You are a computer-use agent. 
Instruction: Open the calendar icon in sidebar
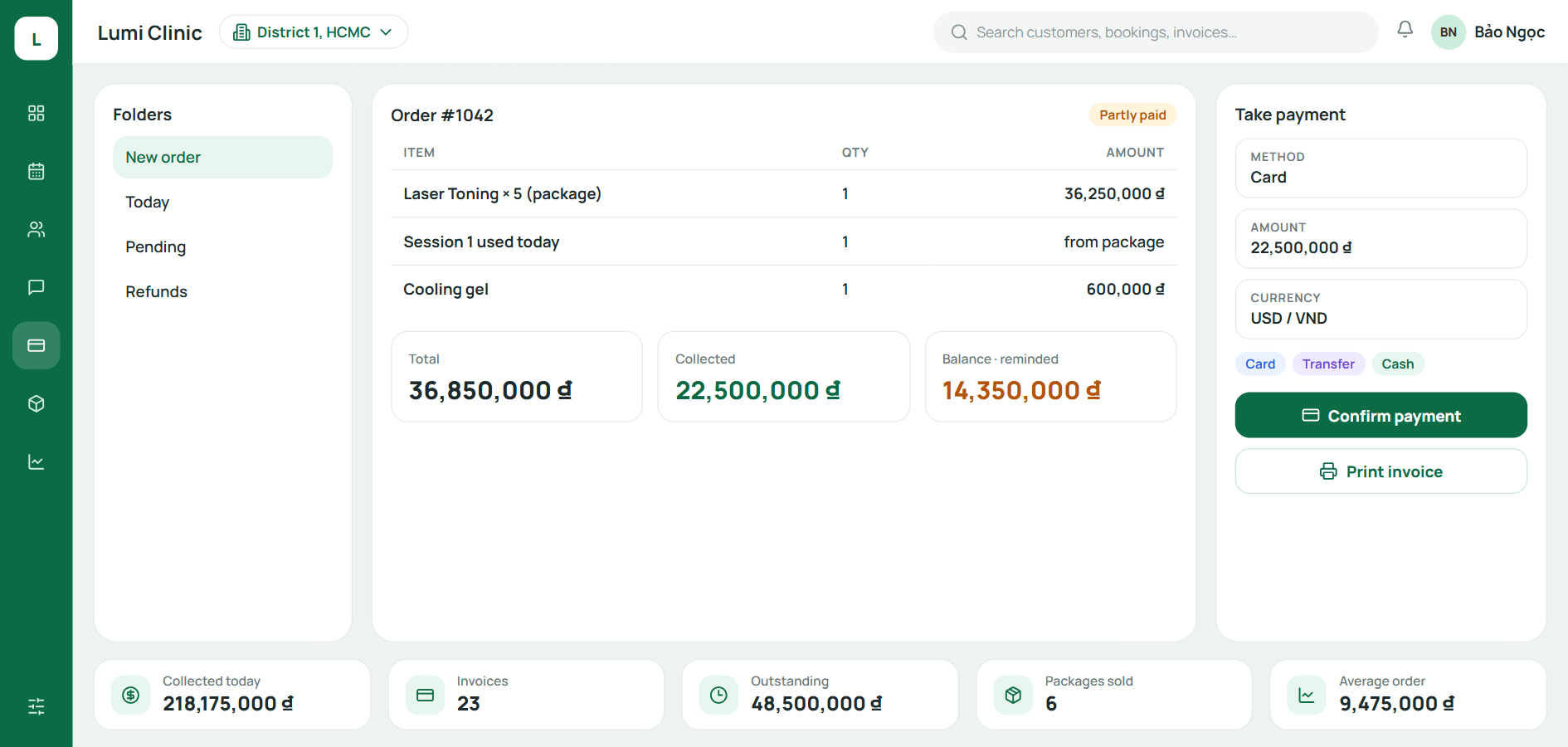click(36, 171)
